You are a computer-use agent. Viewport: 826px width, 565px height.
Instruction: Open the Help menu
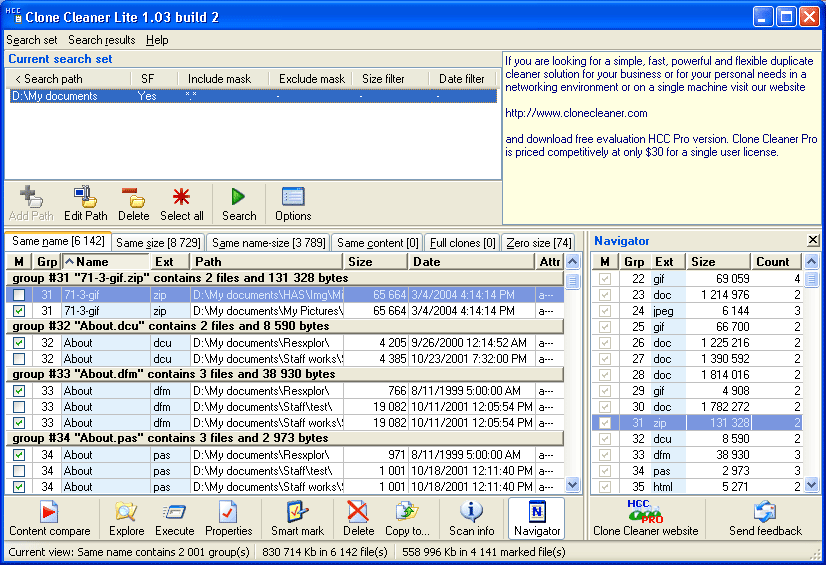click(157, 40)
